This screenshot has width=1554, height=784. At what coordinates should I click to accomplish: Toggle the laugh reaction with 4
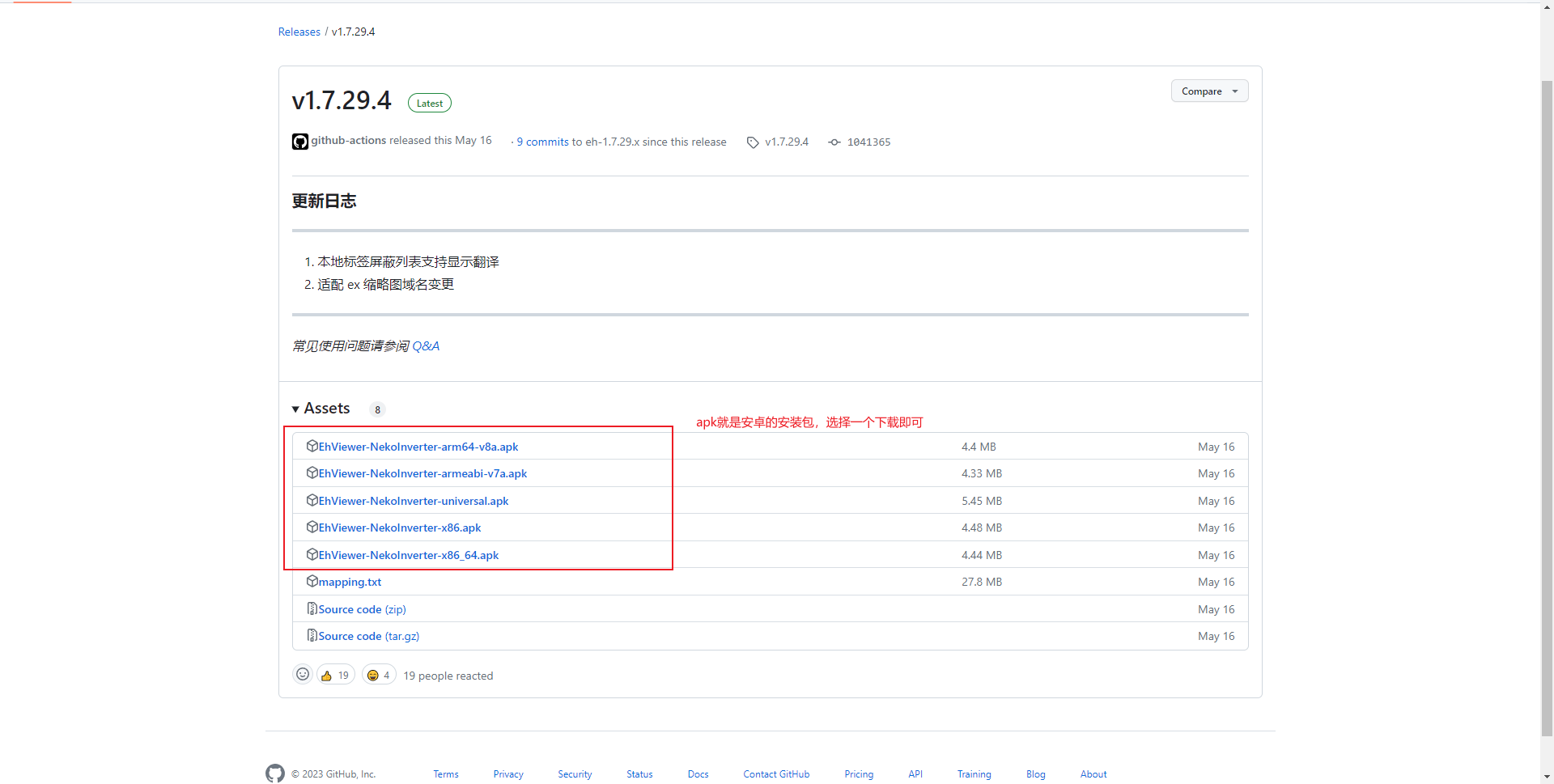tap(379, 675)
